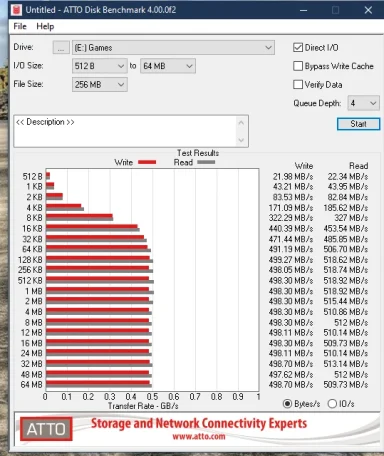
Task: Click description scrollbar down arrow
Action: click(x=242, y=140)
